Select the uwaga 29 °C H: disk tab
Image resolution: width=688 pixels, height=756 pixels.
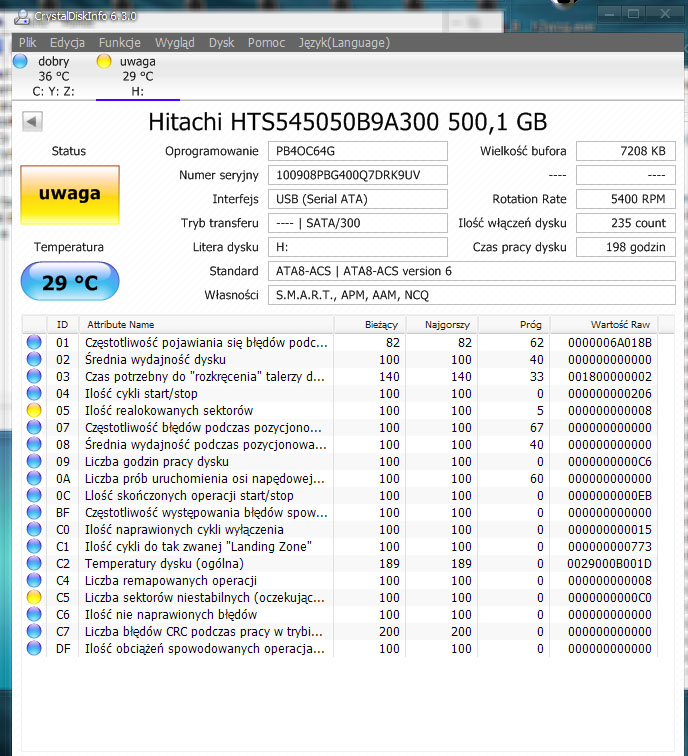pos(138,76)
